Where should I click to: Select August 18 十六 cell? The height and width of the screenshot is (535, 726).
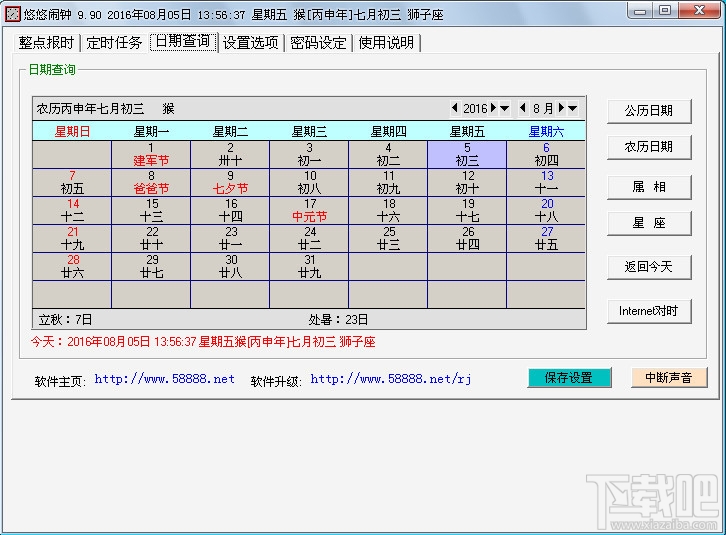click(388, 211)
